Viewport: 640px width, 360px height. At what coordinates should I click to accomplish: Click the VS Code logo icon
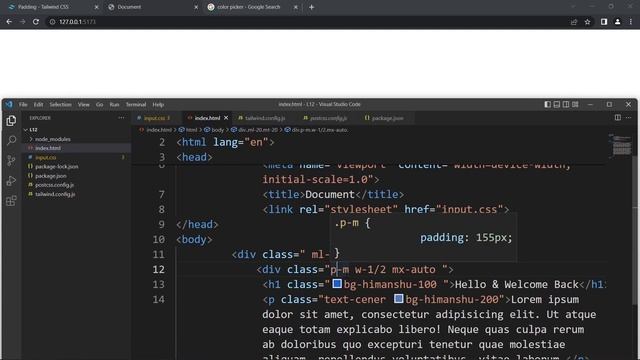coord(9,104)
